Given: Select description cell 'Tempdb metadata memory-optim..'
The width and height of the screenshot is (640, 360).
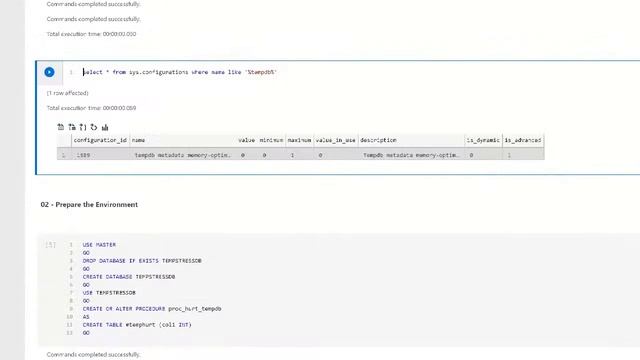Looking at the screenshot, I should [411, 155].
